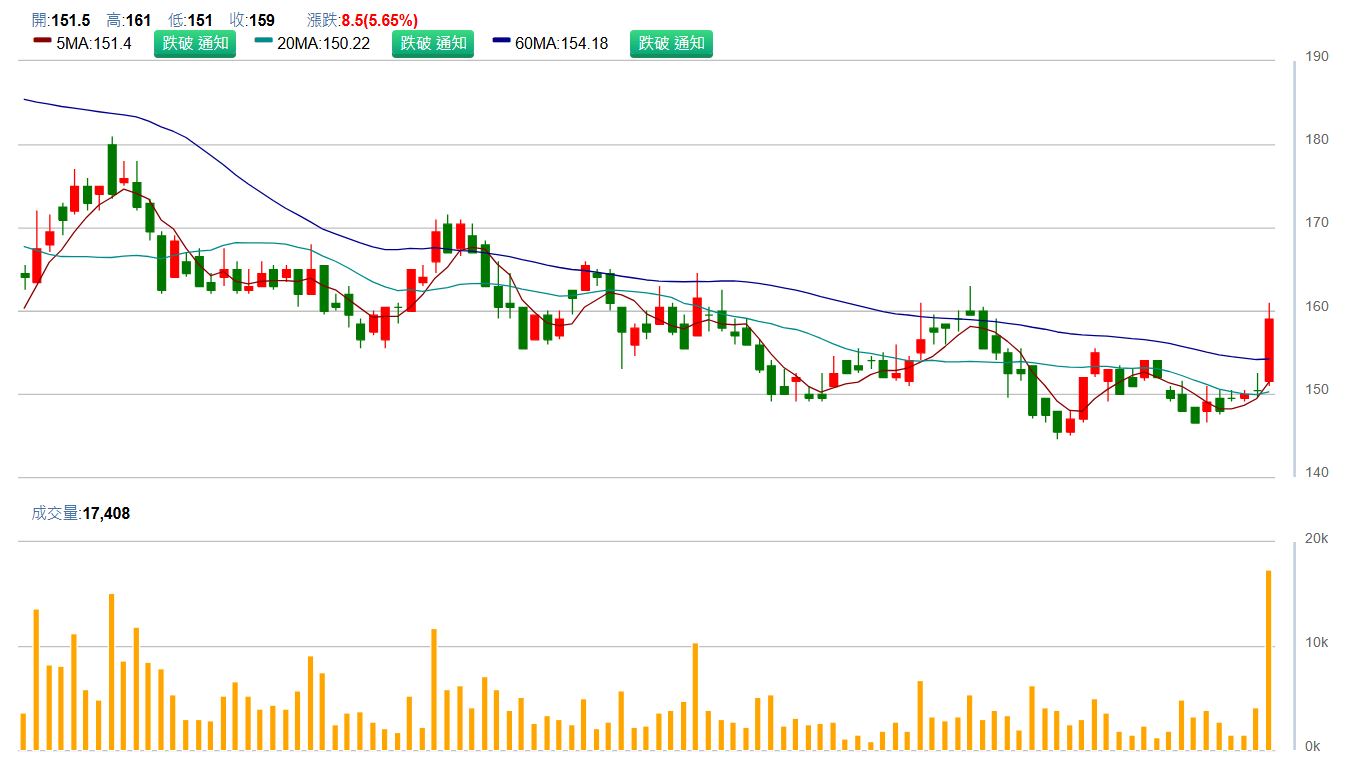Viewport: 1351px width, 766px height.
Task: Click the 5MA:151.4 legend label
Action: click(x=95, y=43)
